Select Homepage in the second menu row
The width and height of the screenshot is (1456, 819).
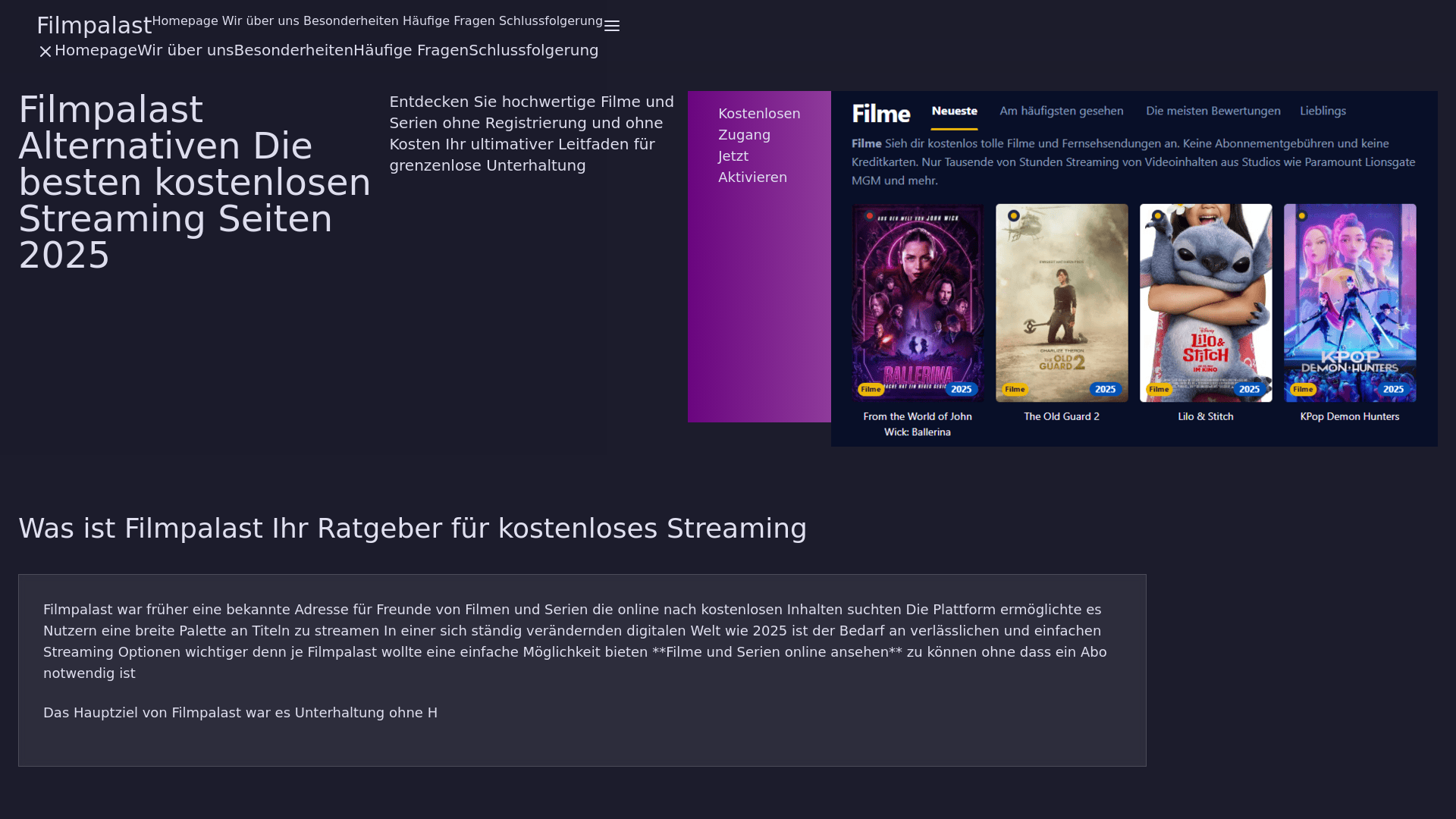(96, 50)
